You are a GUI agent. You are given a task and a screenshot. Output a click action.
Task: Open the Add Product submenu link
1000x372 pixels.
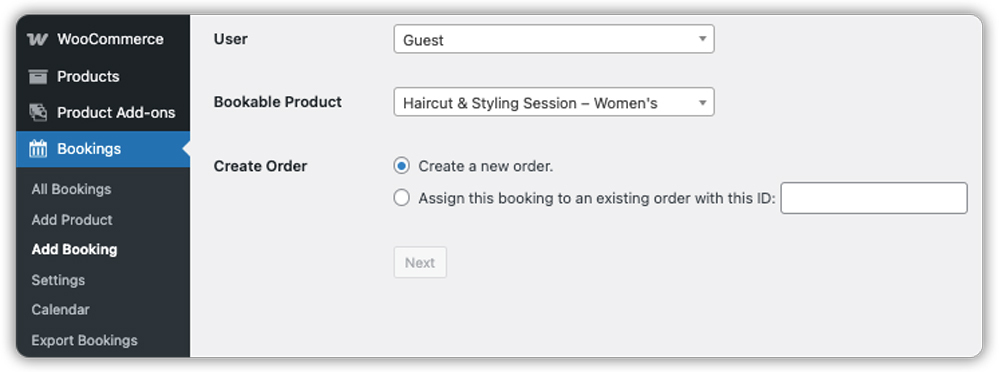72,220
